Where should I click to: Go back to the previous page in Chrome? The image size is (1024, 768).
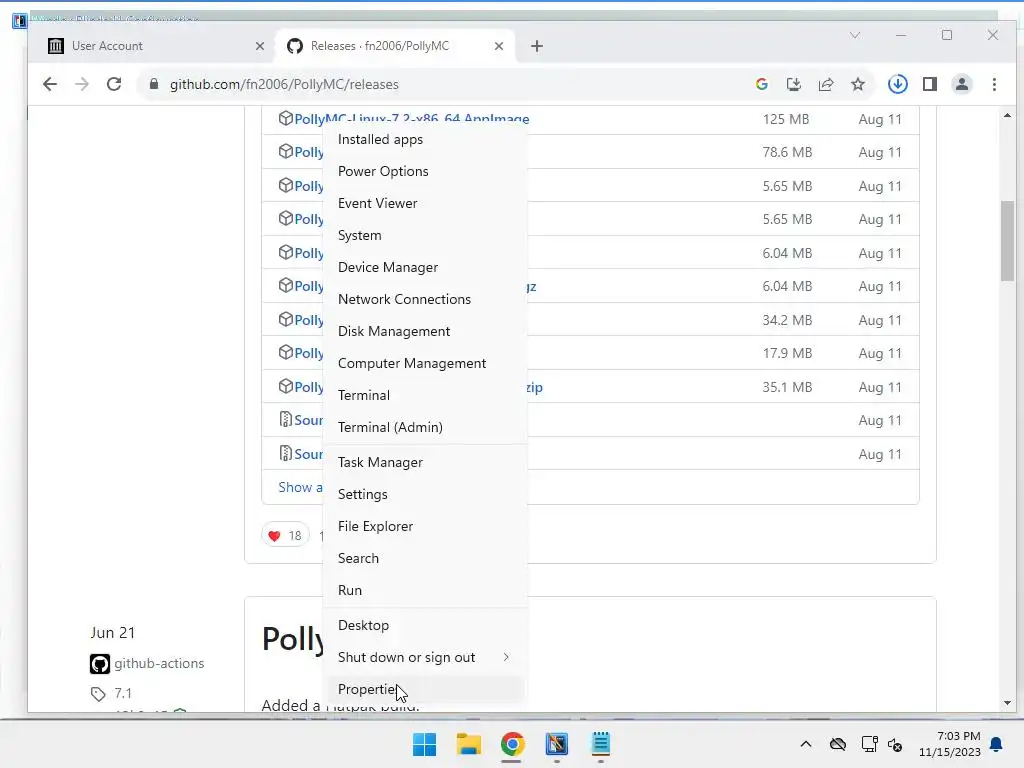point(50,84)
